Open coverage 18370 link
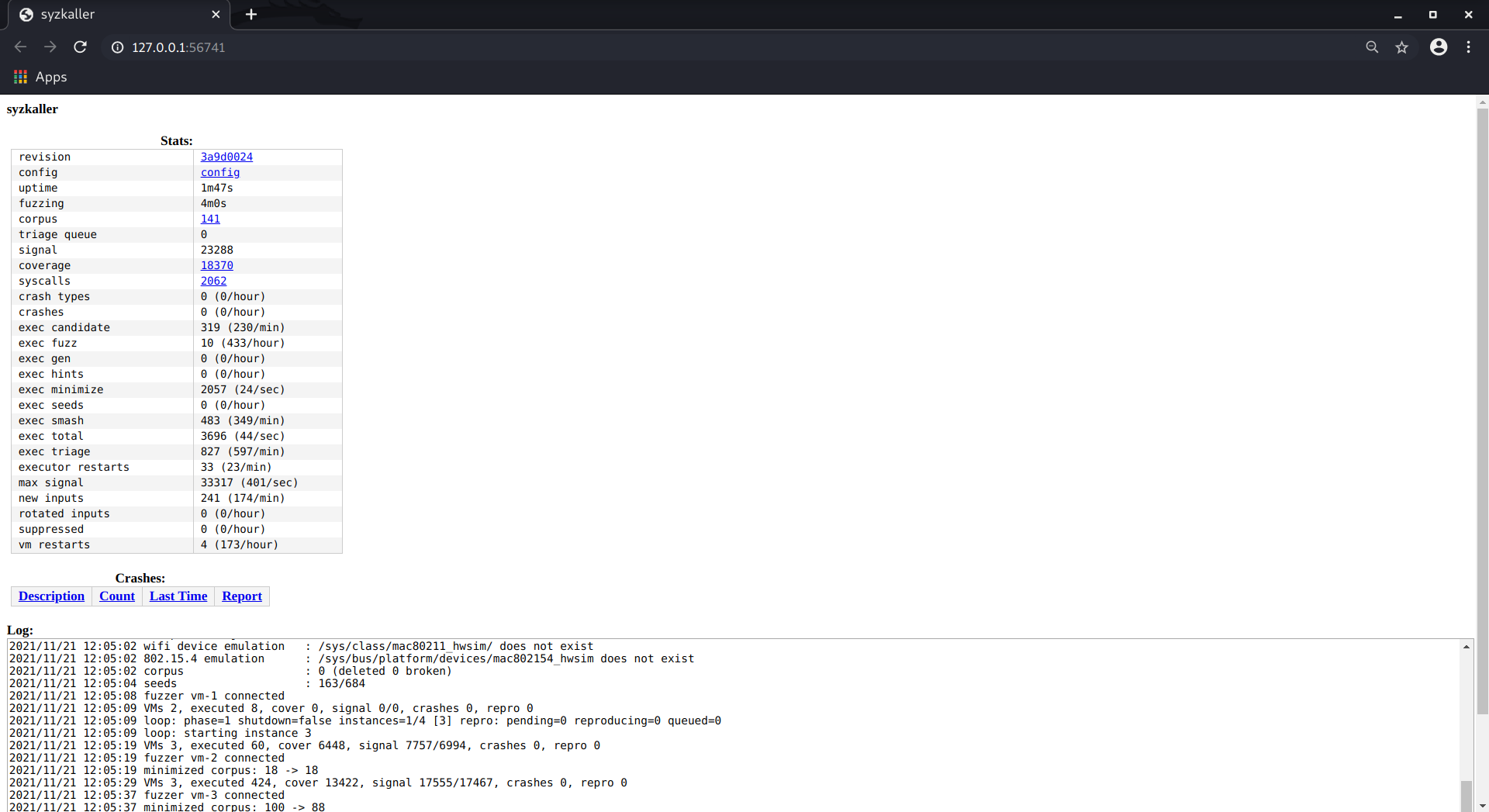 (216, 265)
